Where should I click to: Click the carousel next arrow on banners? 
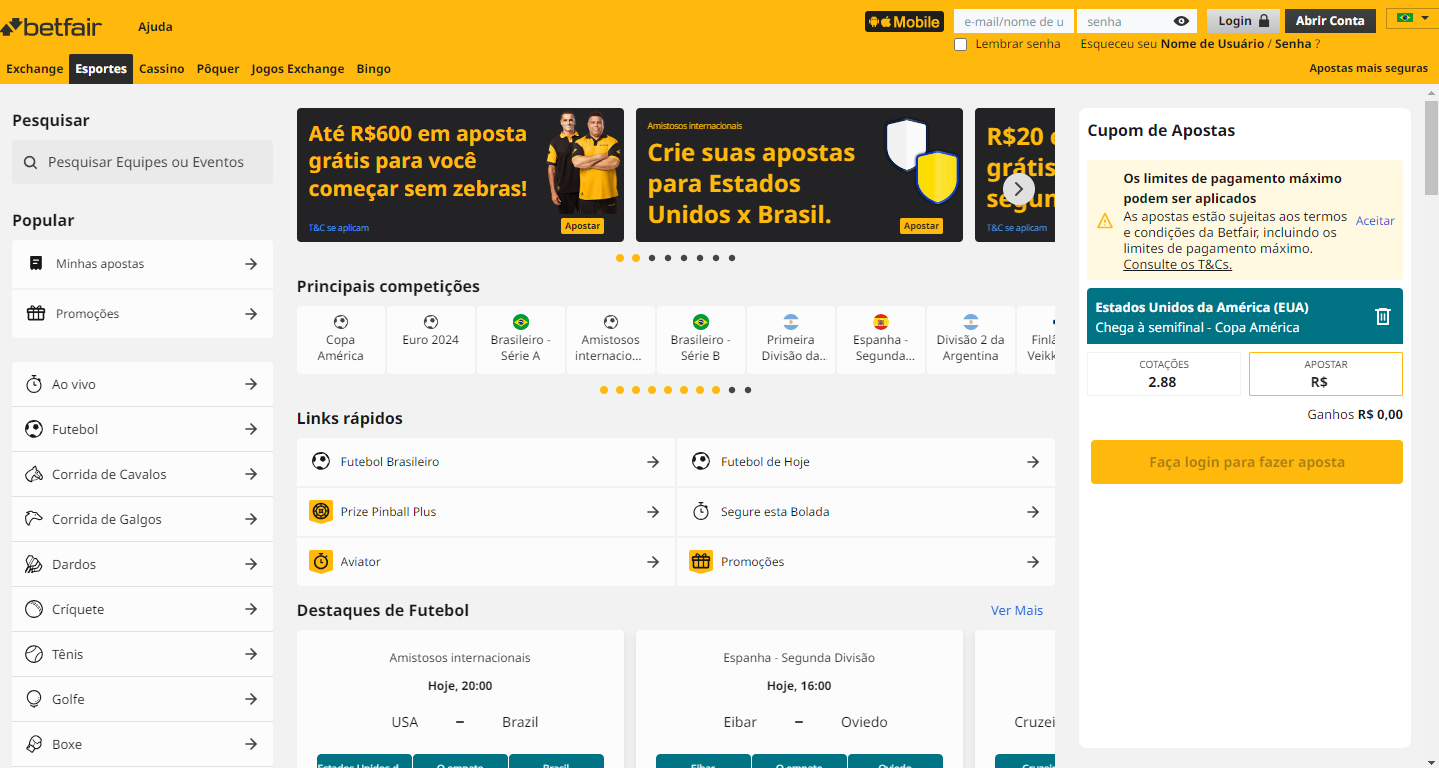[1018, 188]
